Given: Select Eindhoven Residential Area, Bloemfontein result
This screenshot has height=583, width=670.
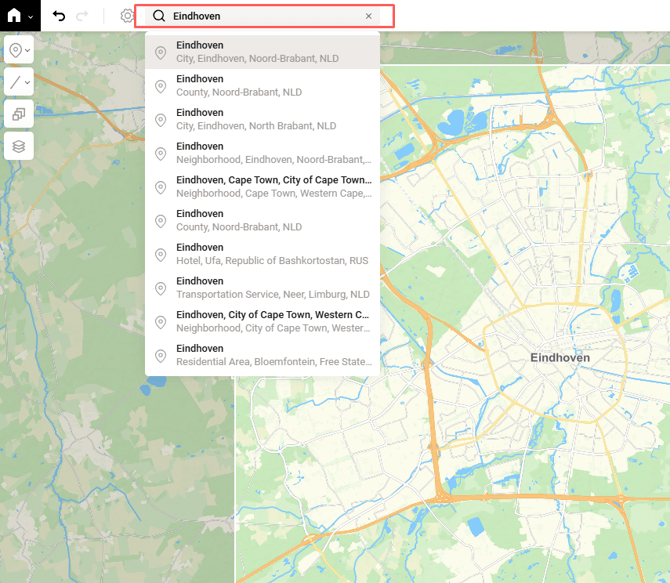Looking at the screenshot, I should (262, 355).
